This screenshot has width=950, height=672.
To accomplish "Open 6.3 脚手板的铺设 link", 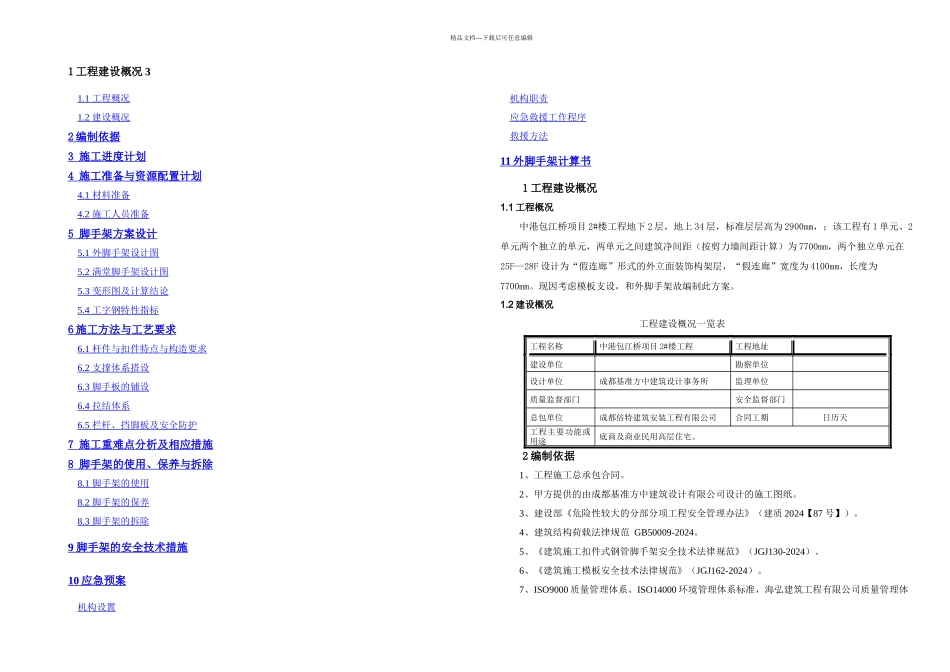I will tap(113, 387).
